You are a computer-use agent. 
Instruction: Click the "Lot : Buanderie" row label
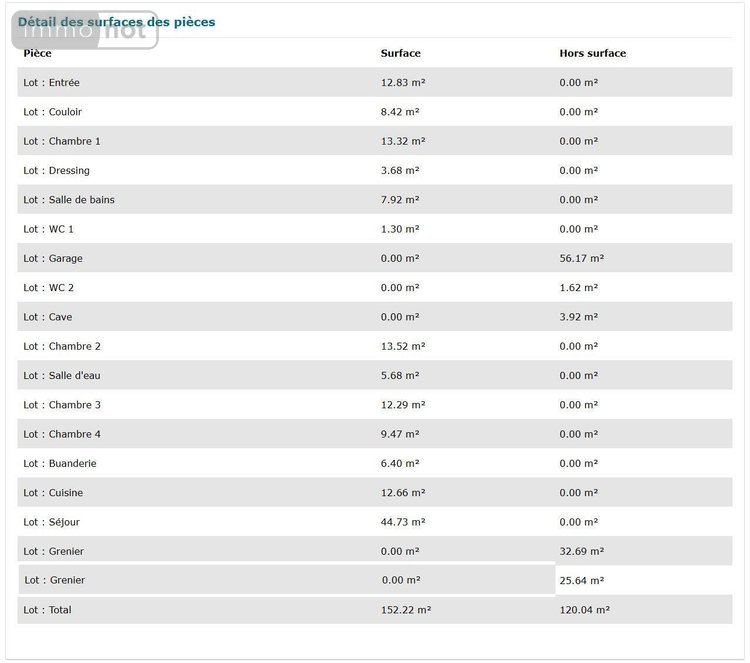(x=60, y=464)
